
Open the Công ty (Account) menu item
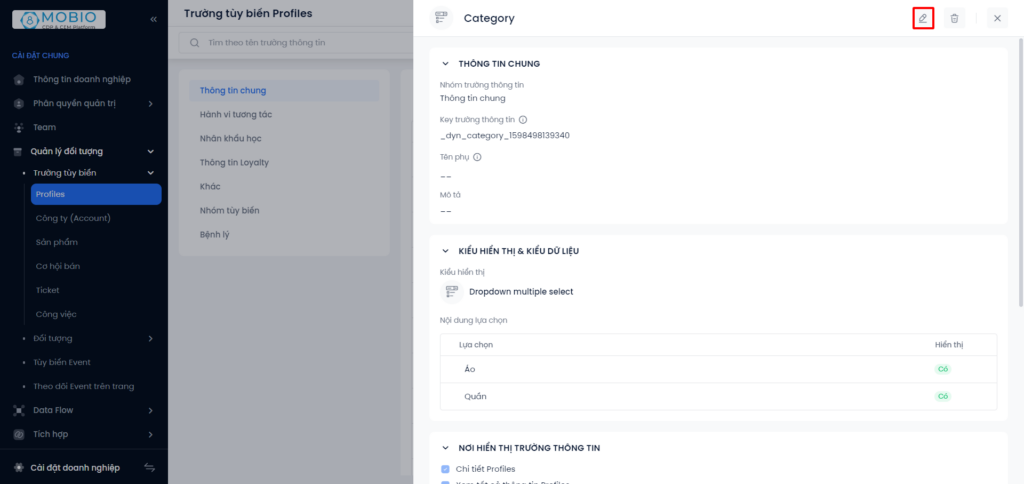(73, 218)
